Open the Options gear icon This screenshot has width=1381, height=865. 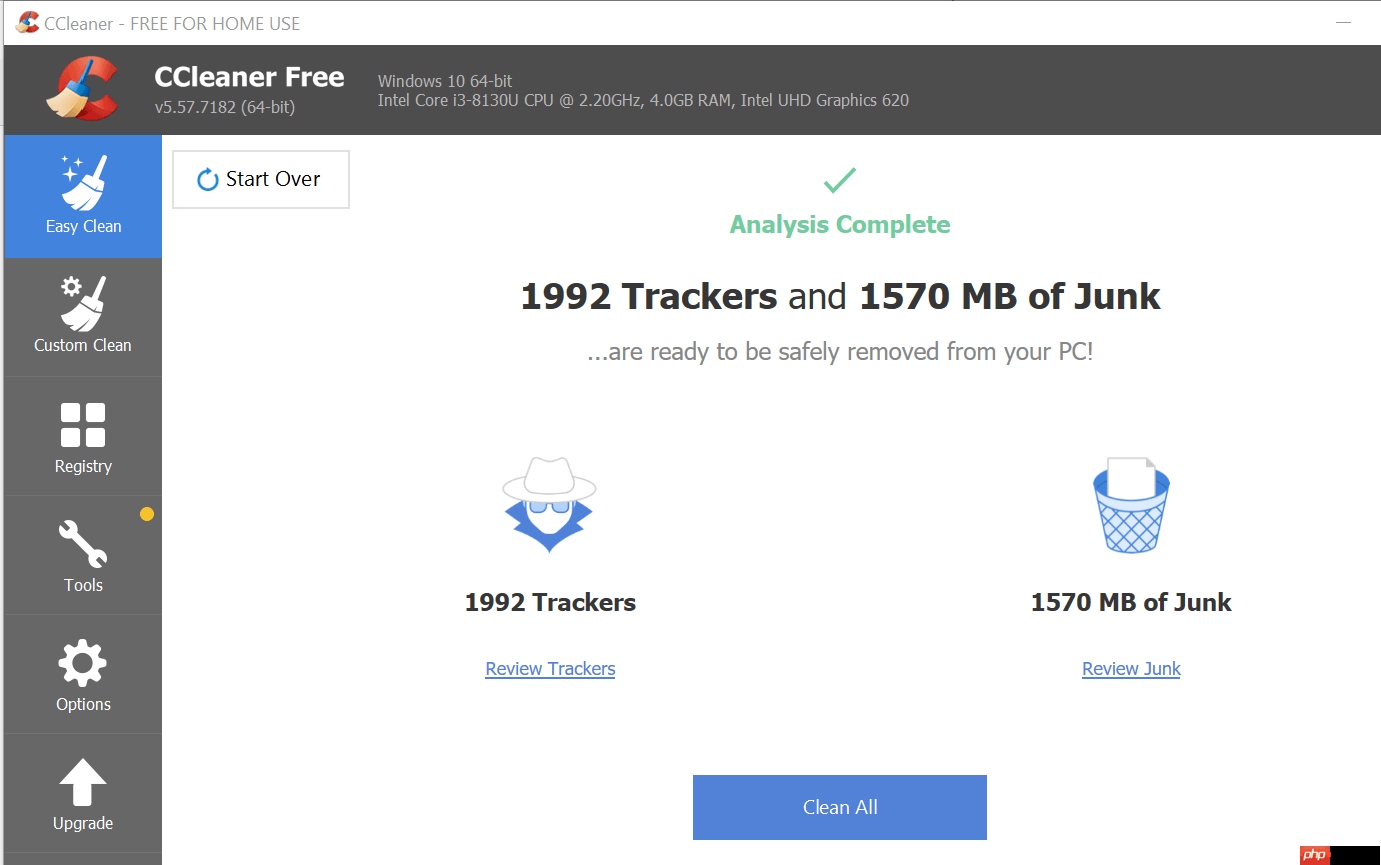(x=83, y=663)
